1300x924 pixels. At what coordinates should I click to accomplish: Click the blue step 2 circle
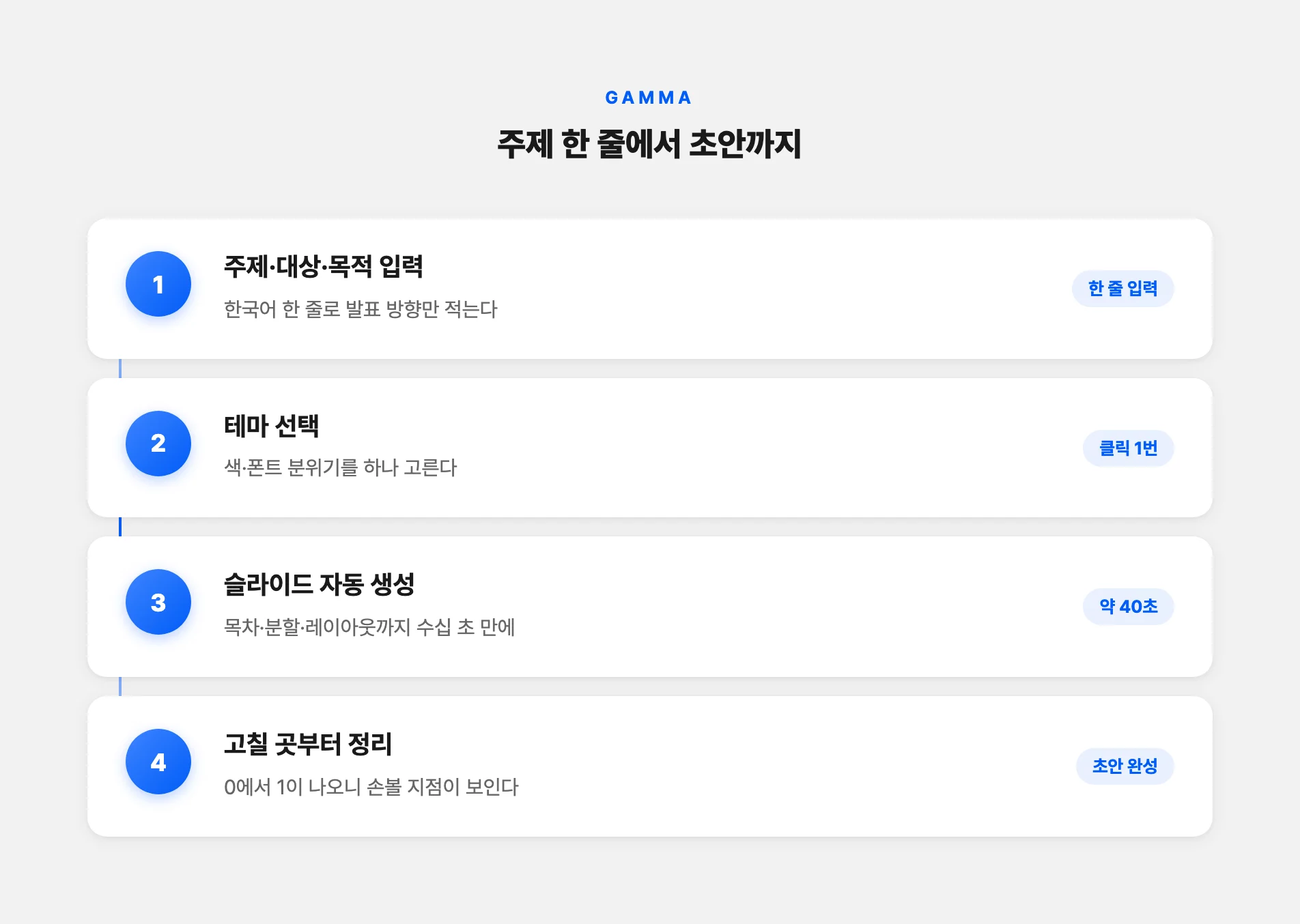click(x=158, y=444)
